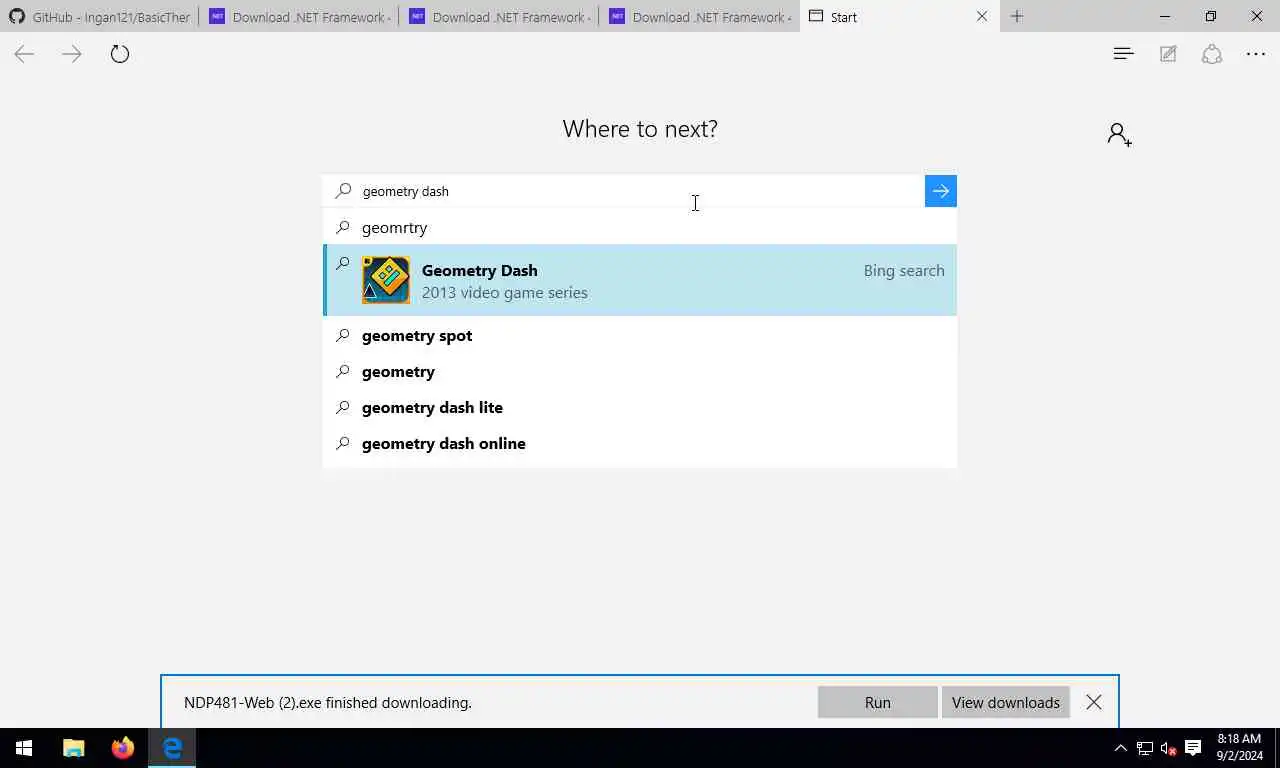Click the taskbar clock showing 8:18 AM
This screenshot has height=768, width=1280.
(1240, 748)
